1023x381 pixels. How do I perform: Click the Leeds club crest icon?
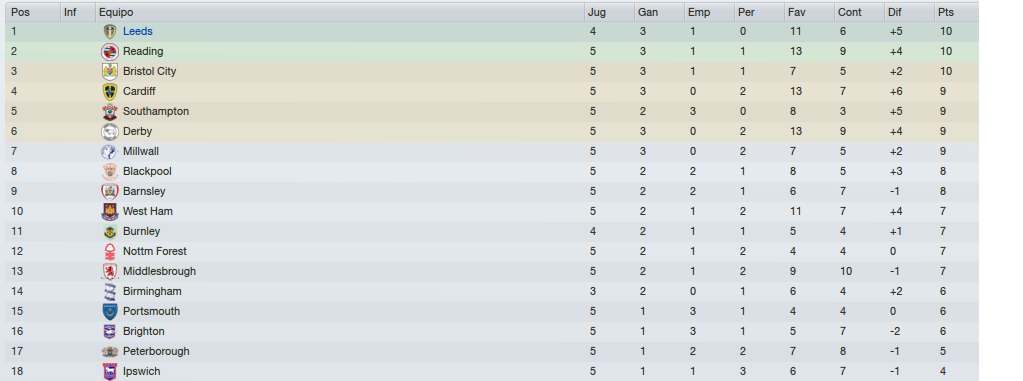point(110,31)
